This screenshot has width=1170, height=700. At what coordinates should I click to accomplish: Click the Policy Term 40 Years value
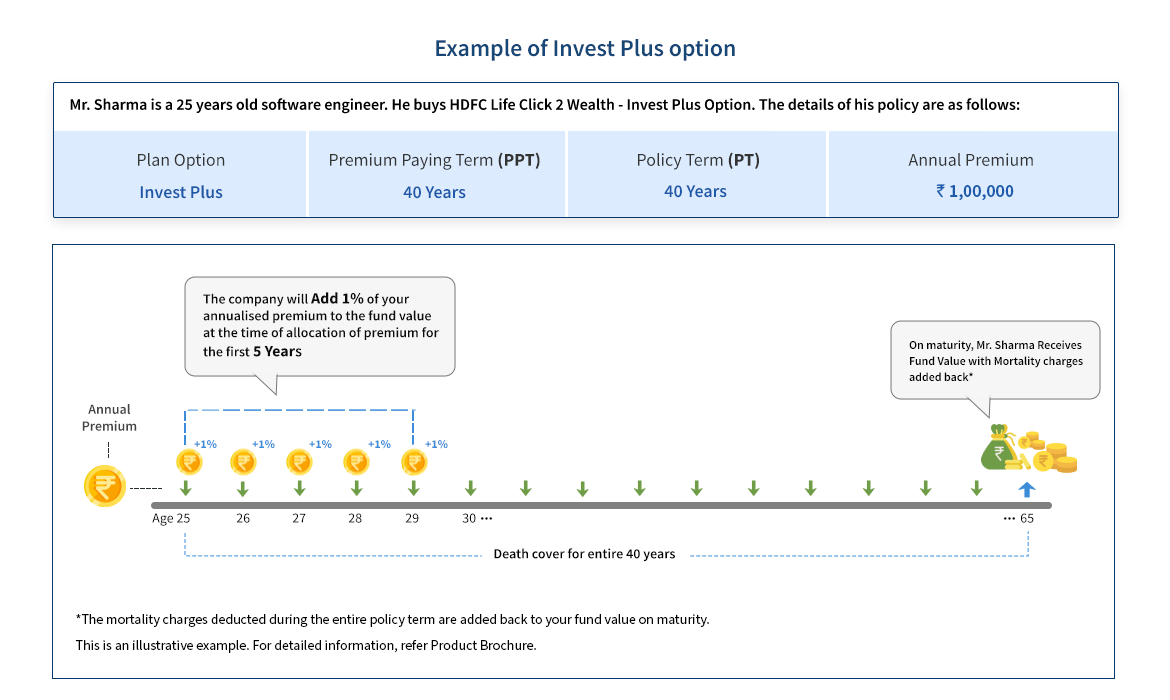[695, 191]
